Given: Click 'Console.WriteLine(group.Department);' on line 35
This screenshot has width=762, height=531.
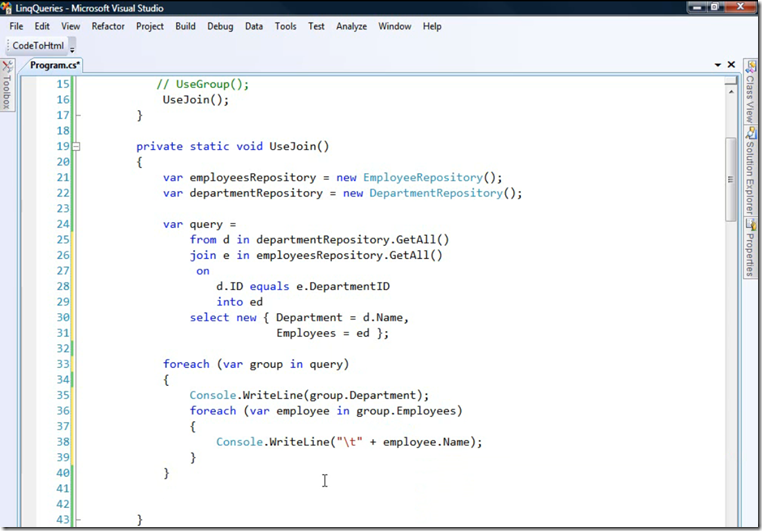Looking at the screenshot, I should tap(309, 395).
